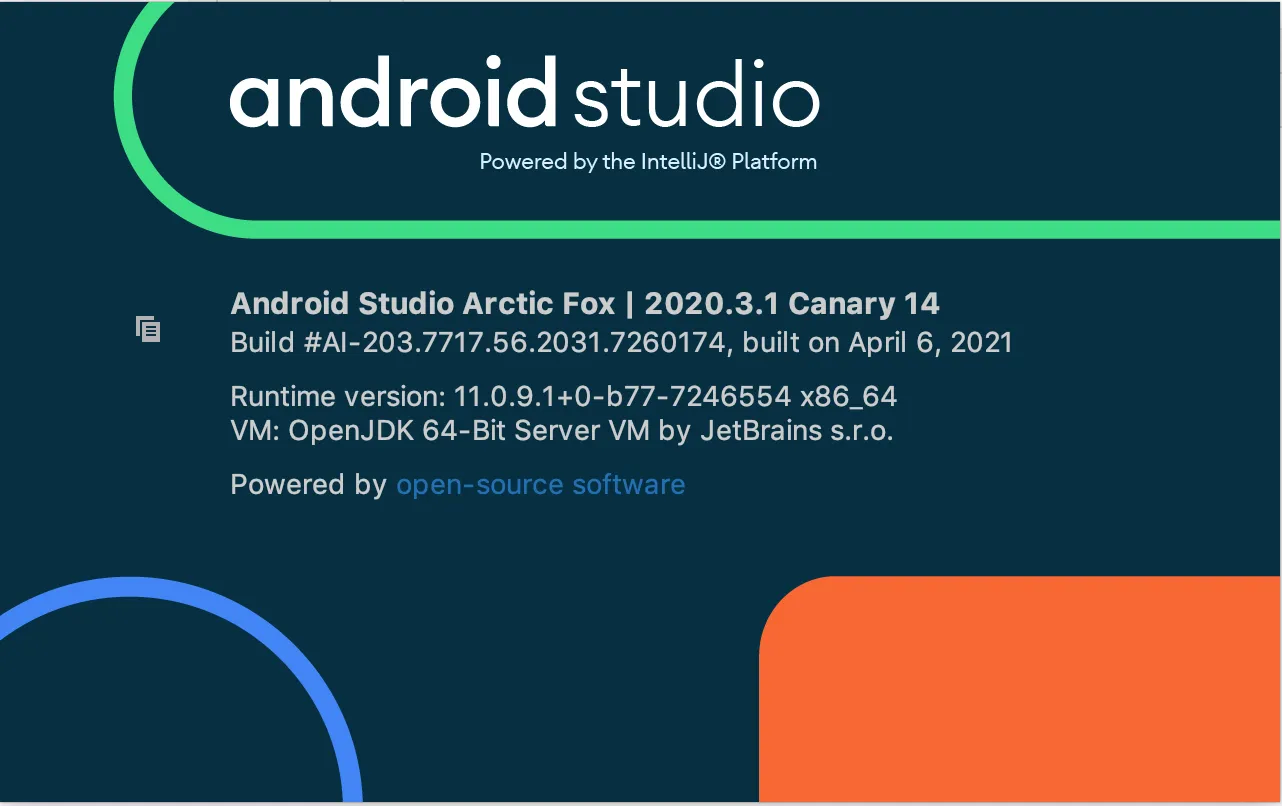This screenshot has width=1282, height=806.
Task: Click the android studio logo text
Action: [525, 92]
